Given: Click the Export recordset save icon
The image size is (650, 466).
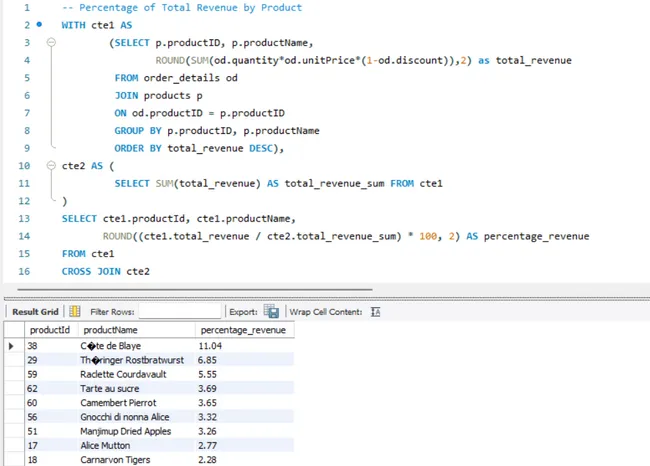Looking at the screenshot, I should (272, 311).
